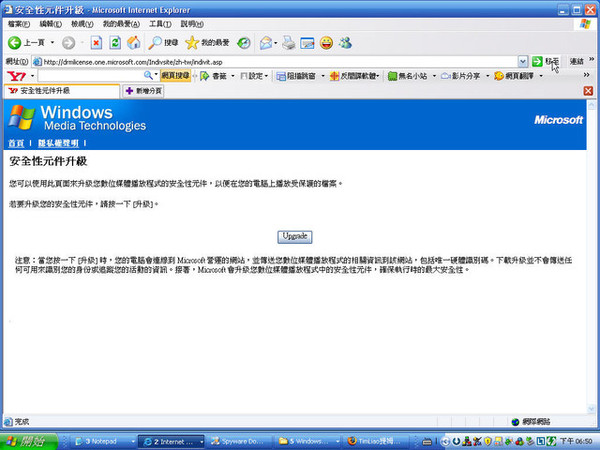Click the Yahoo toolbar search magnifier
Screen dimensions: 600x450
(x=148, y=76)
